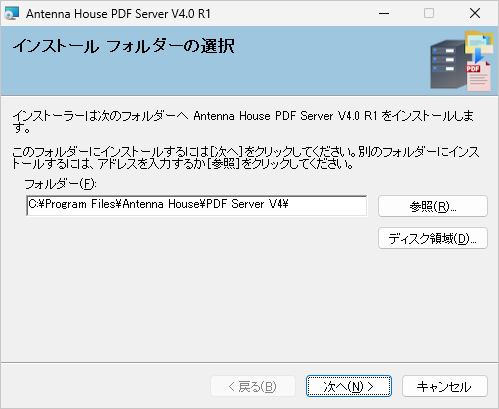The width and height of the screenshot is (499, 409).
Task: Click the title text Antenna House PDF Server V4.0 R1
Action: (118, 14)
